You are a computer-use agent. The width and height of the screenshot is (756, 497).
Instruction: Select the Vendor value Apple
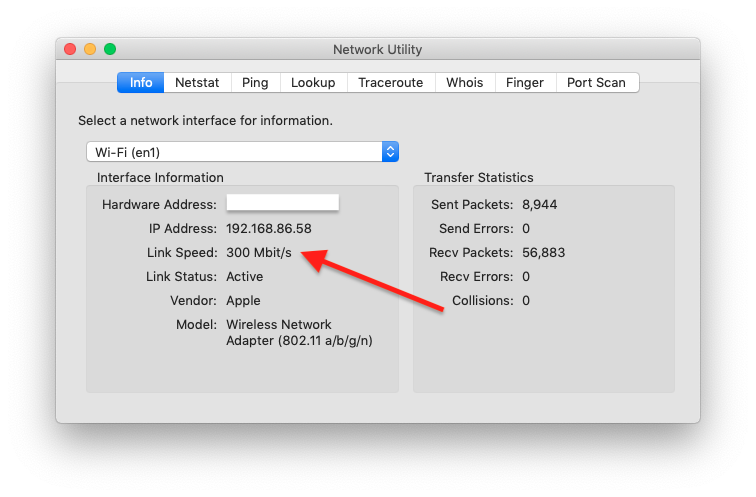(243, 301)
